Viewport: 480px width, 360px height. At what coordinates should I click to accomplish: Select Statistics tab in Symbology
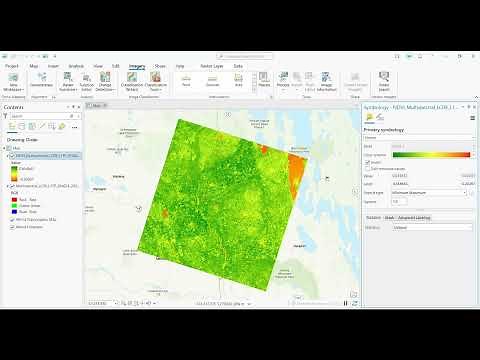[x=373, y=218]
